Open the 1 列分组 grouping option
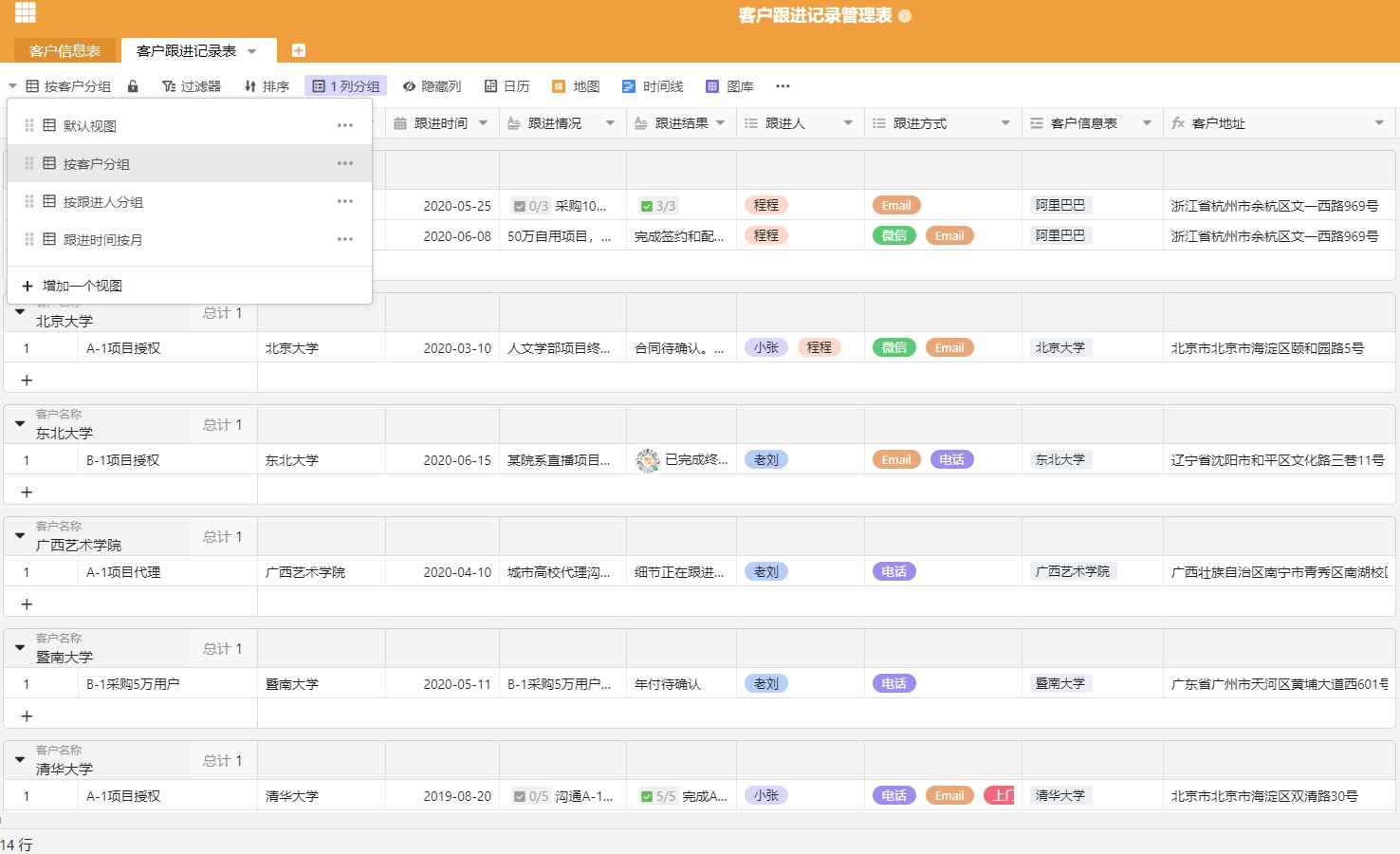This screenshot has width=1400, height=854. (x=345, y=86)
